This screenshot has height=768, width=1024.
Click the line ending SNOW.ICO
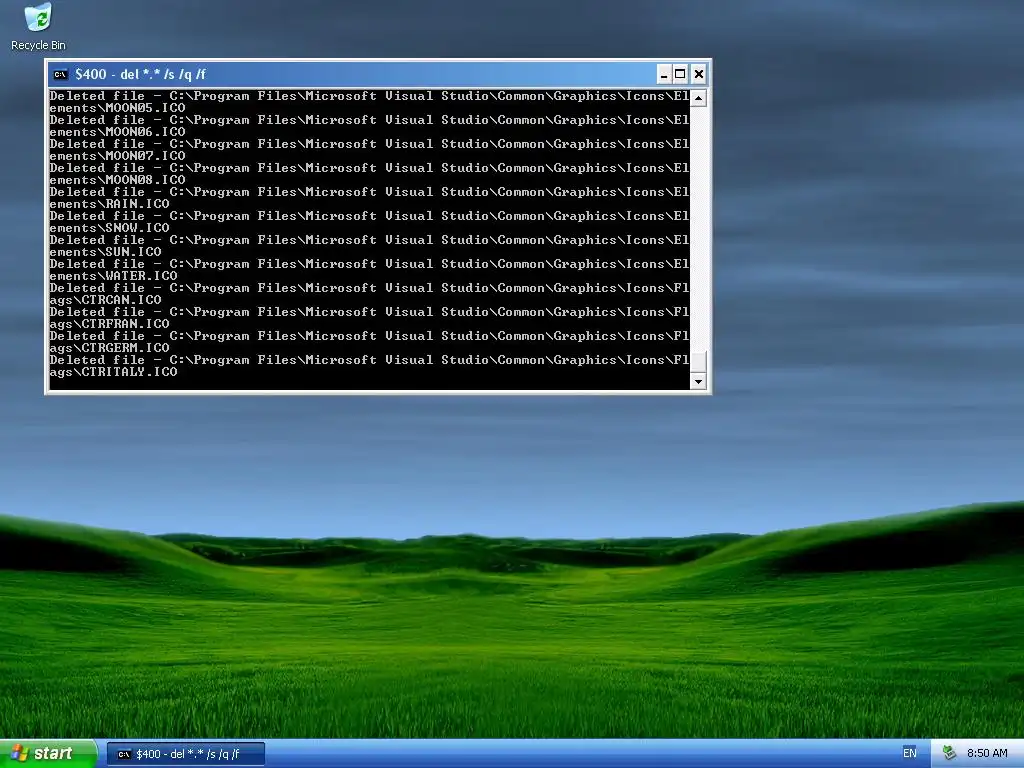coord(110,228)
